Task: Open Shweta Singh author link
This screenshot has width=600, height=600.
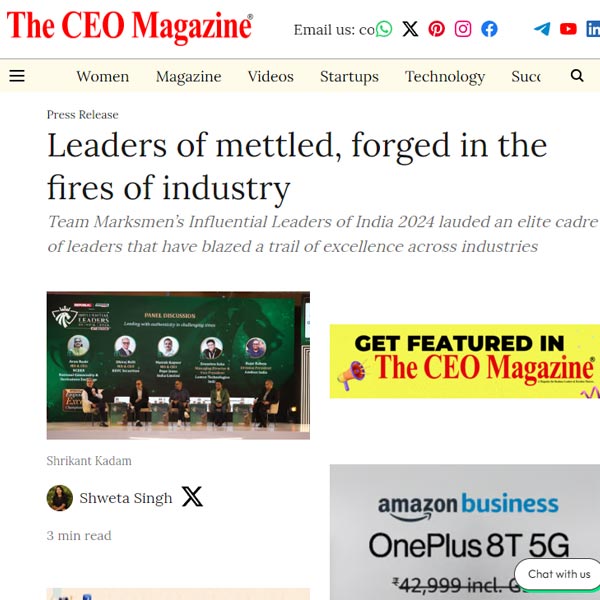Action: coord(126,498)
